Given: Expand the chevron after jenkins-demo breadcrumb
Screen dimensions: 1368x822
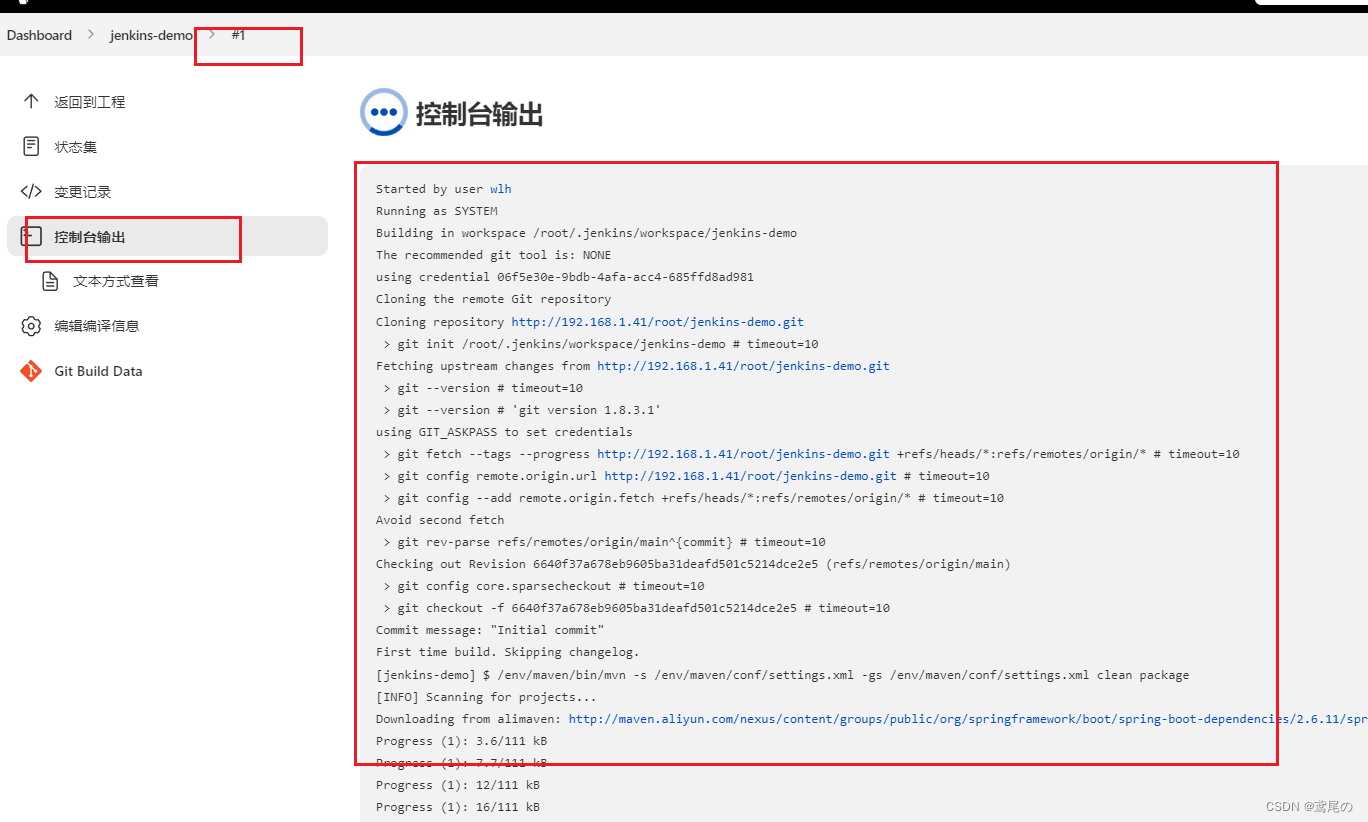Looking at the screenshot, I should [212, 35].
